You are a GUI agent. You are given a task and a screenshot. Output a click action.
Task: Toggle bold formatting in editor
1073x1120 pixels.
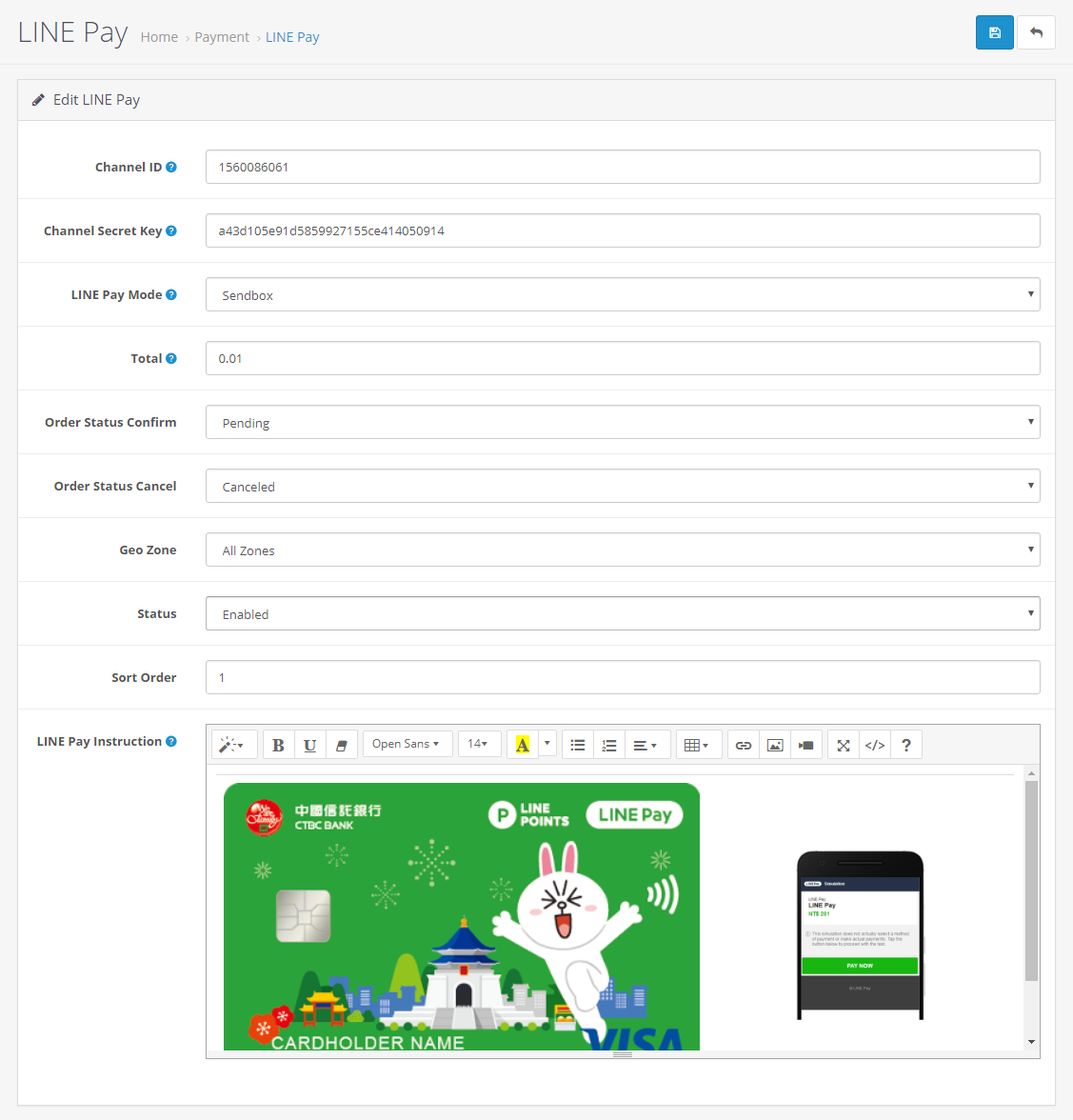click(278, 745)
